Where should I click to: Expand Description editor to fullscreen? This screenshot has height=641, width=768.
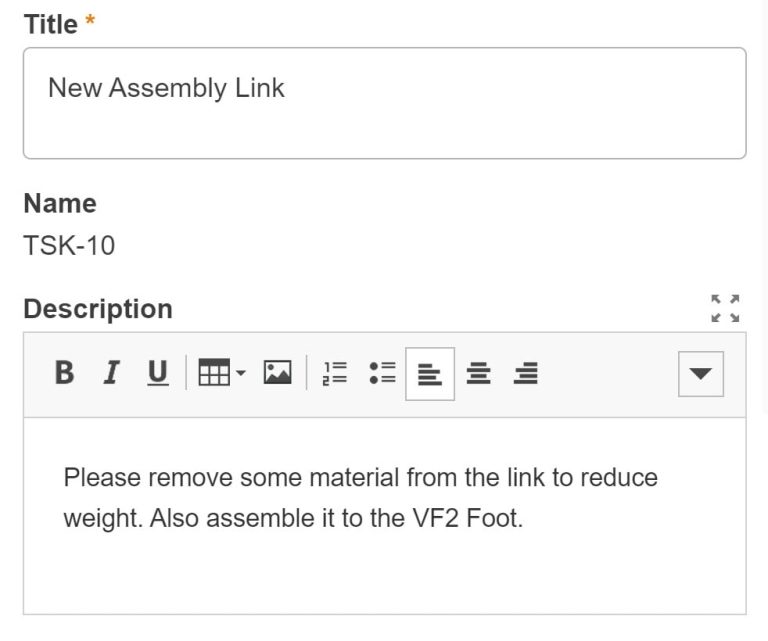pos(725,309)
